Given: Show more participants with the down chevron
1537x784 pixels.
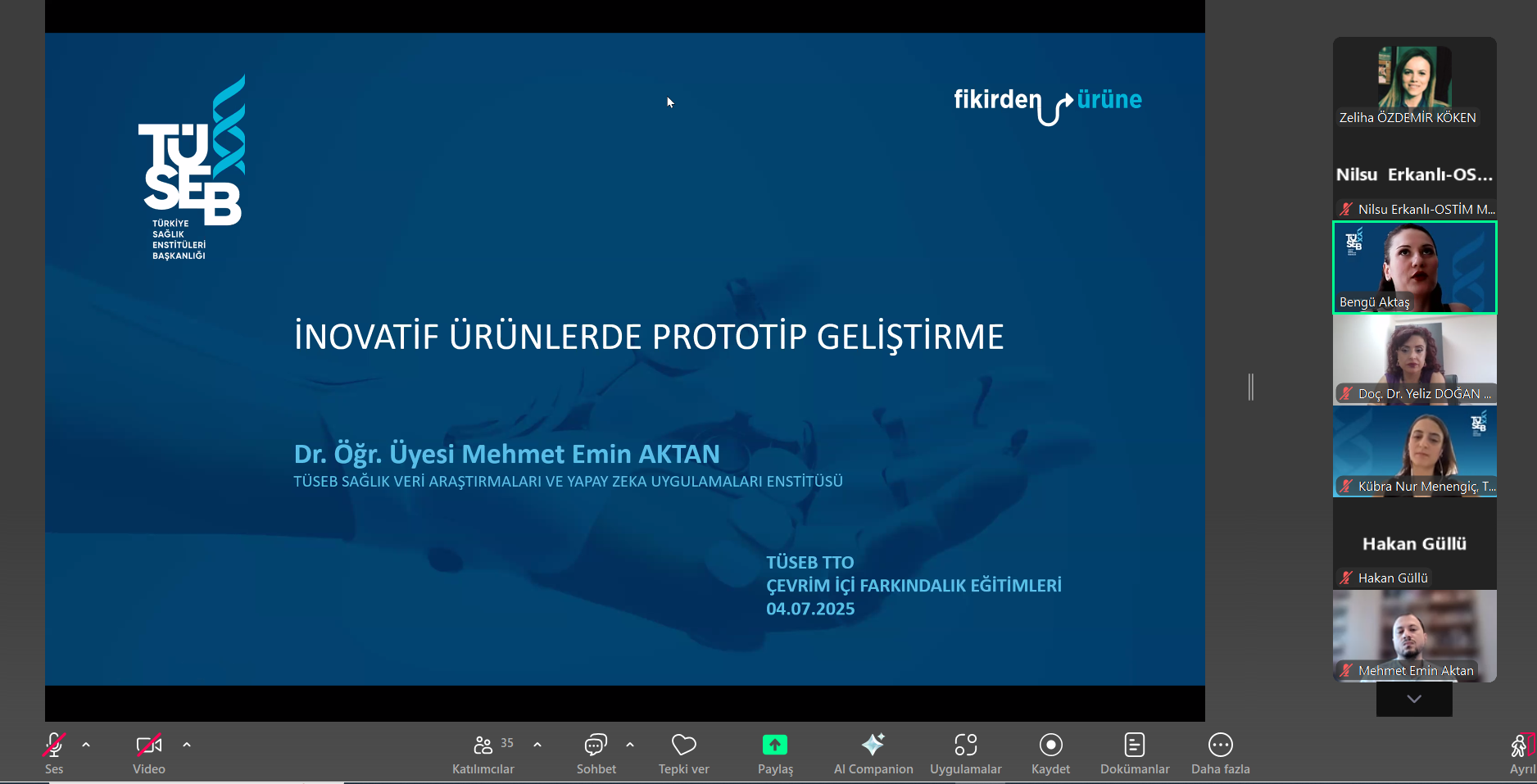Looking at the screenshot, I should [x=1414, y=699].
